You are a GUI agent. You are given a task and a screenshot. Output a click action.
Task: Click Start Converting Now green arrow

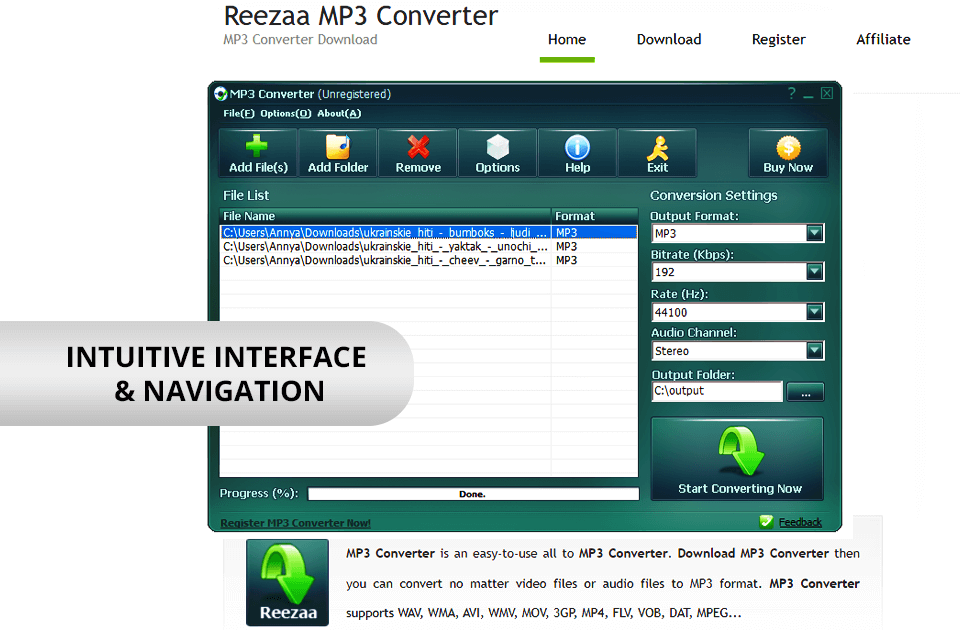(x=741, y=451)
